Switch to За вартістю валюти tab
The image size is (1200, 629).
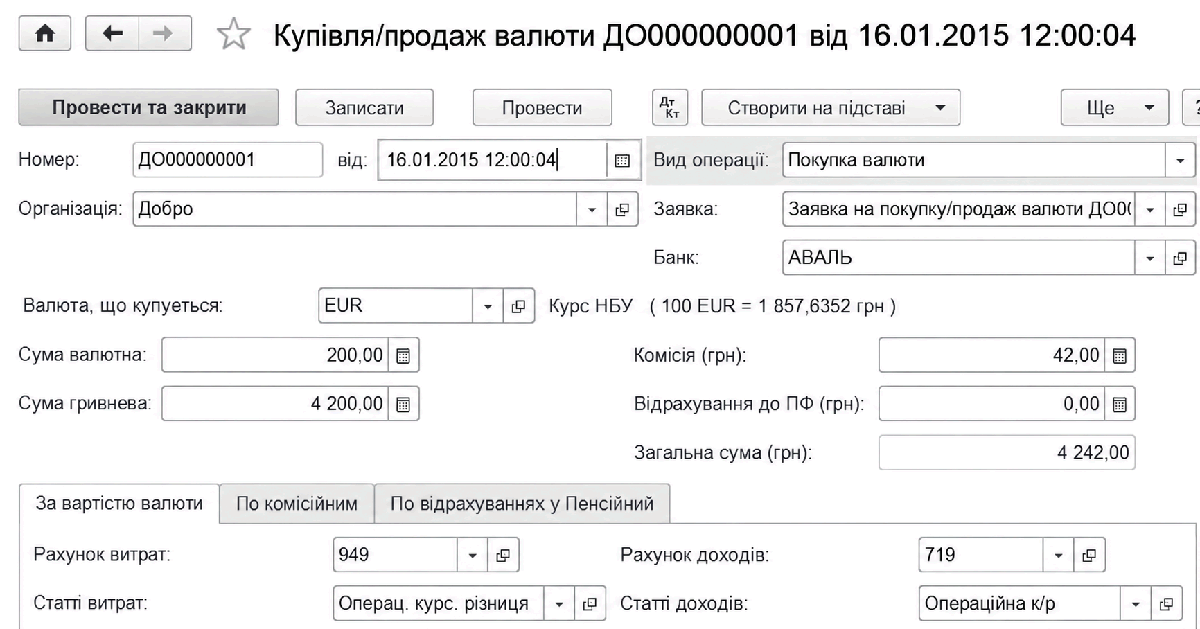coord(119,504)
